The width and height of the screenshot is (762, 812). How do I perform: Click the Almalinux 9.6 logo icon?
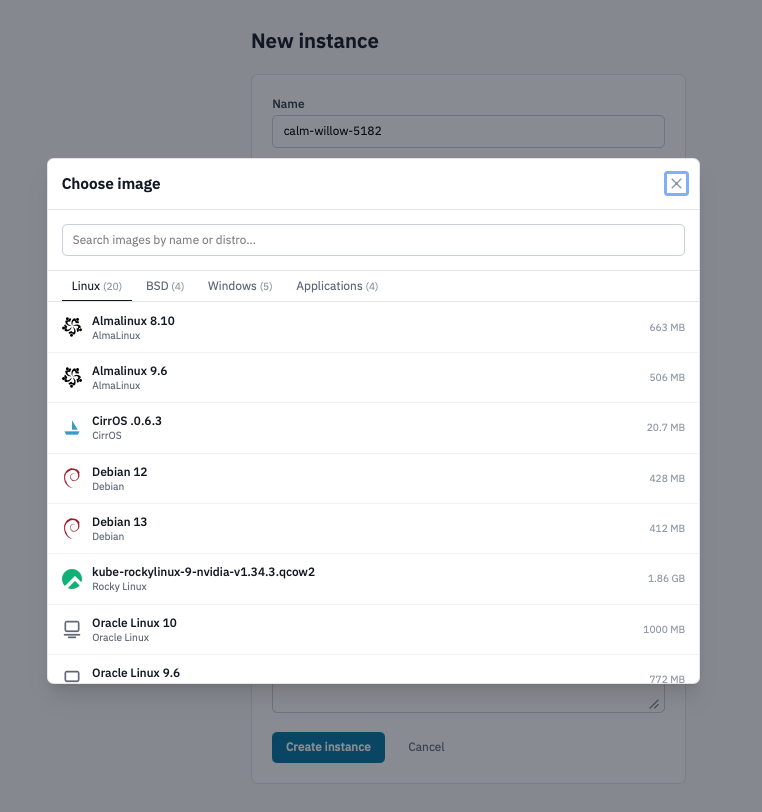coord(72,377)
